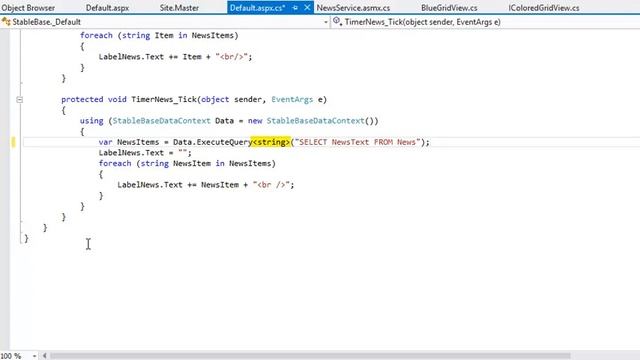The image size is (640, 360).
Task: Click the "<br />" string literal
Action: pyautogui.click(x=271, y=184)
